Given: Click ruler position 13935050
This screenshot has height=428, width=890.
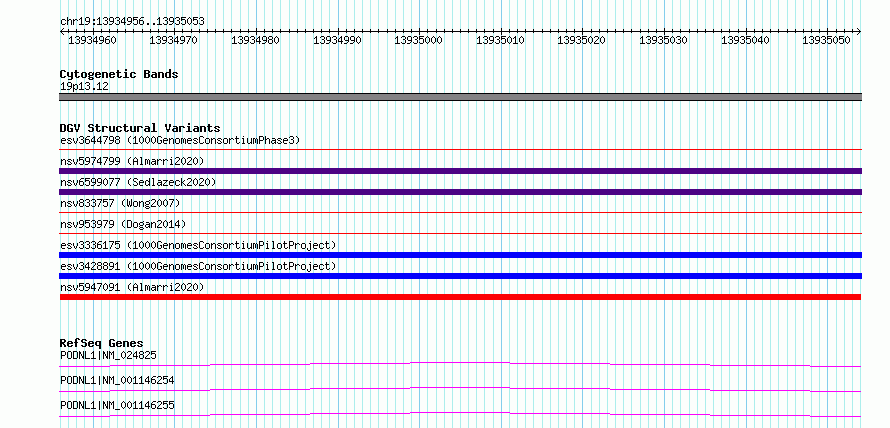Looking at the screenshot, I should click(826, 40).
